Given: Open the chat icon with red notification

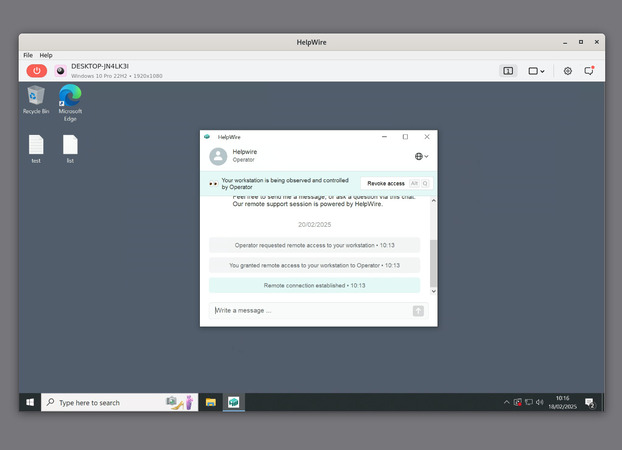Looking at the screenshot, I should click(589, 71).
